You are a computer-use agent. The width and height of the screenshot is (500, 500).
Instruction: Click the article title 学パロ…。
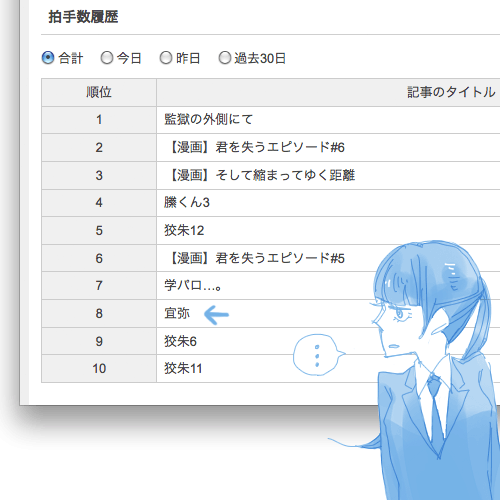point(193,285)
